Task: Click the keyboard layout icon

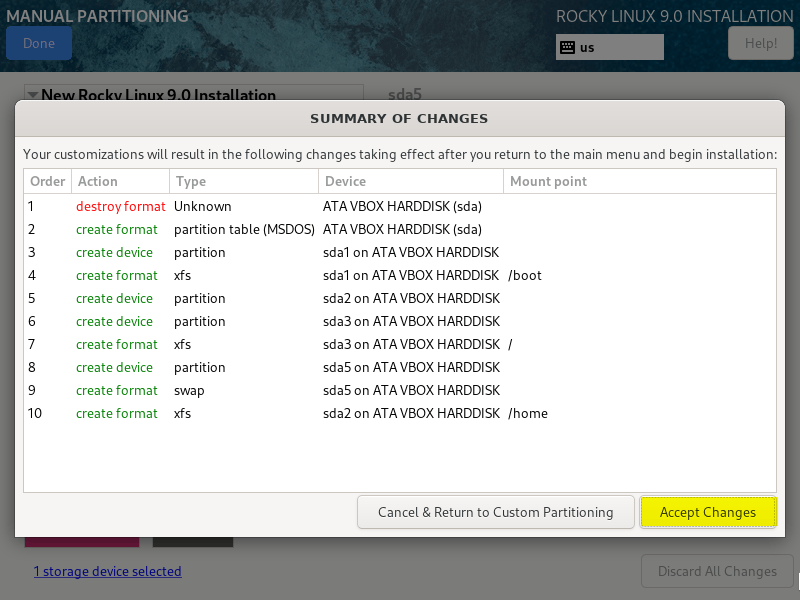Action: tap(567, 47)
